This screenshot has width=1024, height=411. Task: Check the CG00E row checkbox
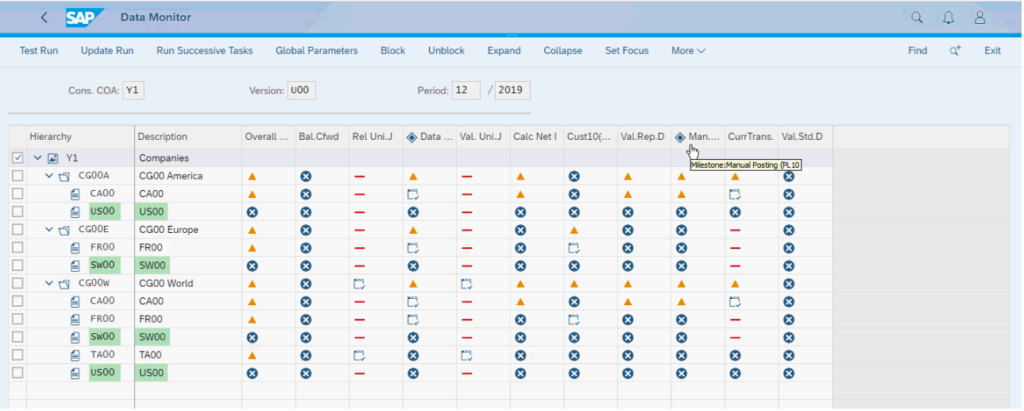[18, 230]
